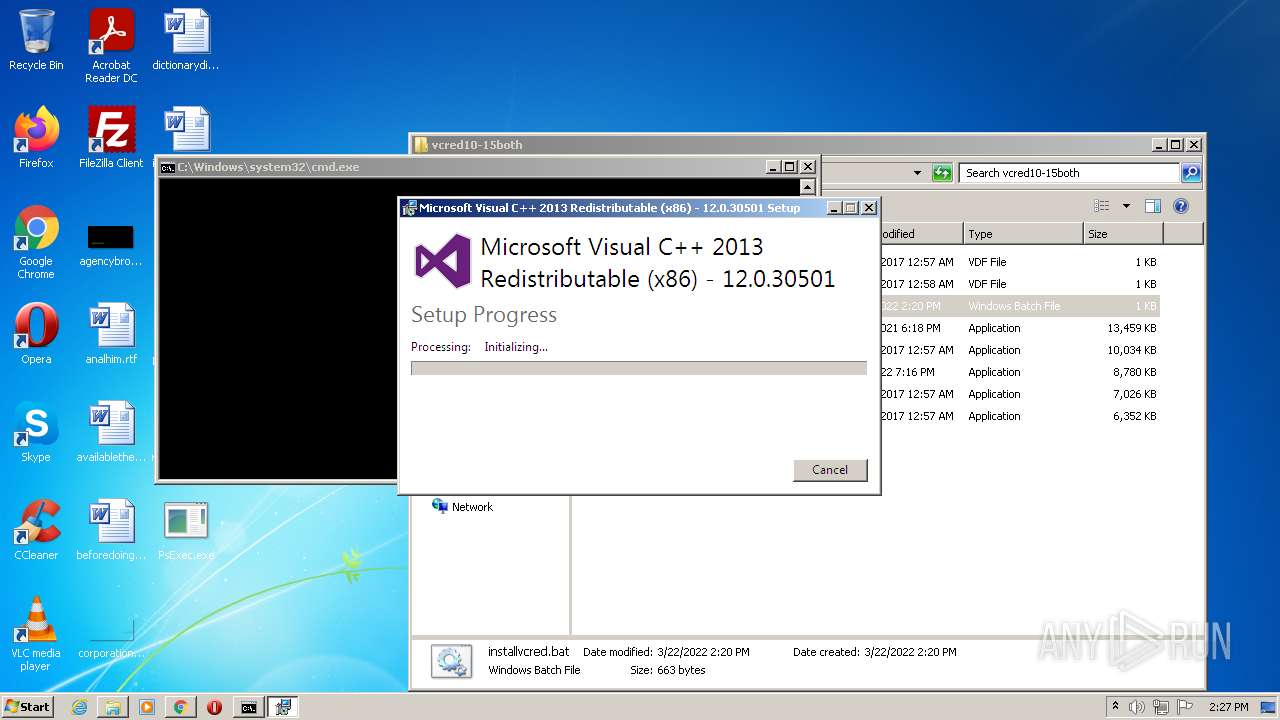Open the clock showing 2:27 PM
Screen dimensions: 1280x720
click(x=1228, y=707)
